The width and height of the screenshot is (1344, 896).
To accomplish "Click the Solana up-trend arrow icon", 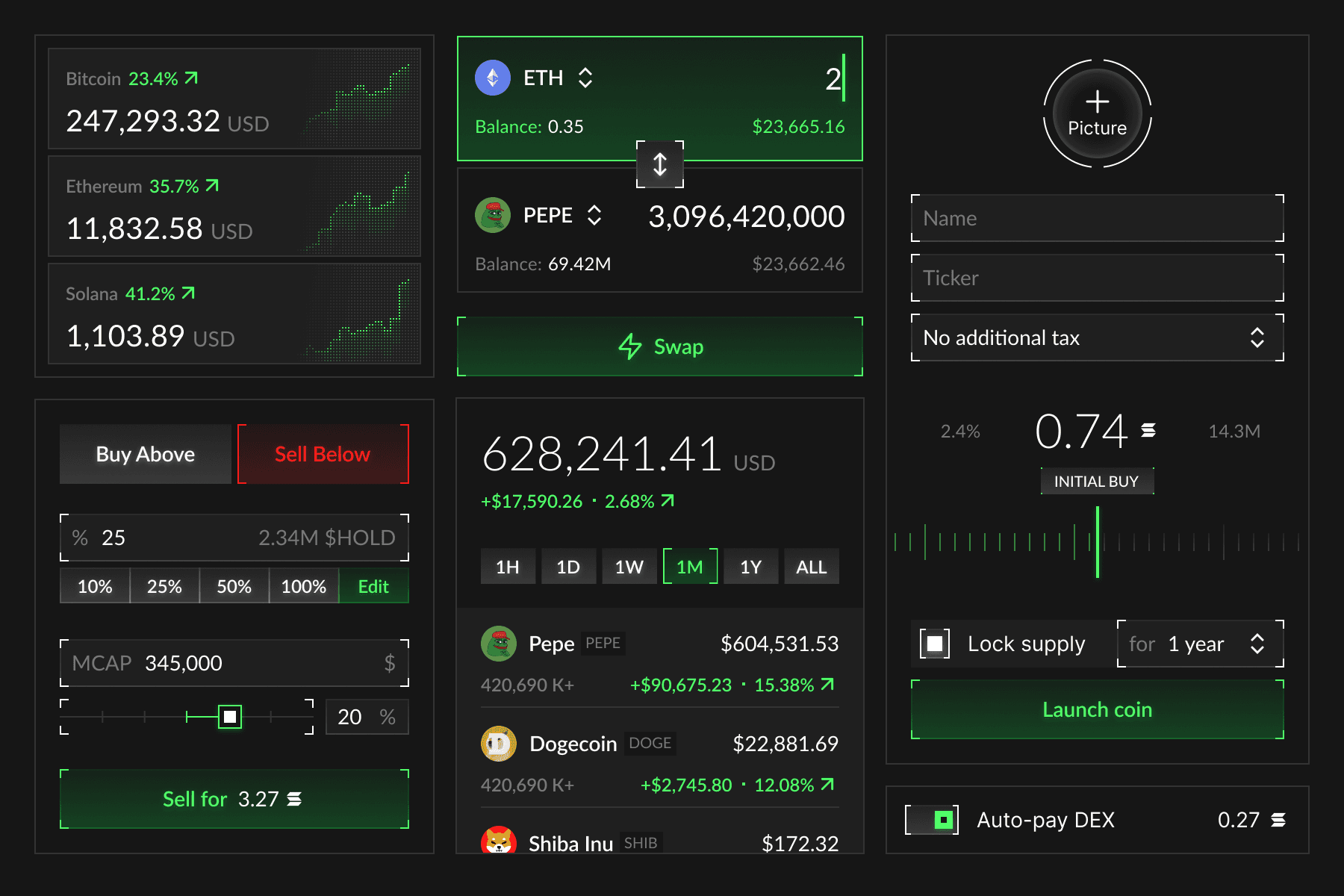I will pos(188,293).
